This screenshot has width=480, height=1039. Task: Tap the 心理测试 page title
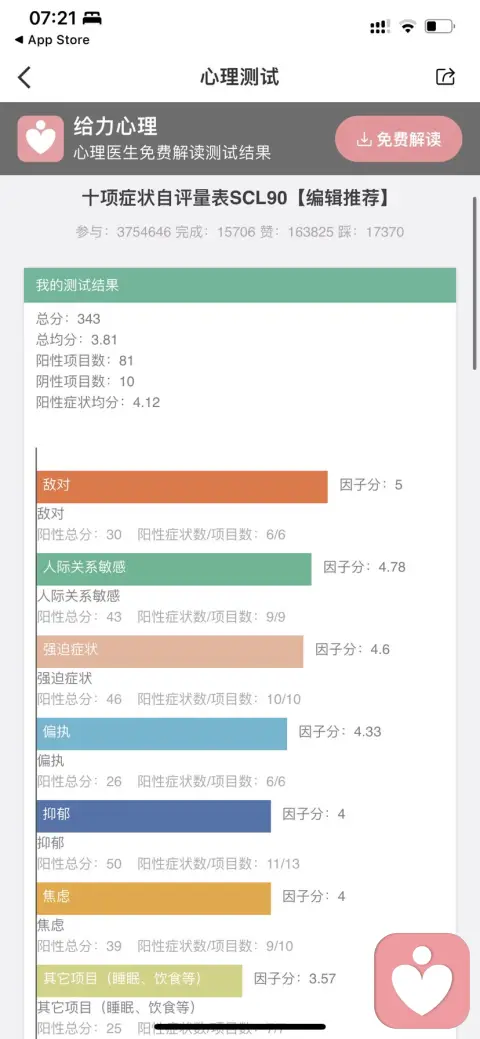[240, 77]
